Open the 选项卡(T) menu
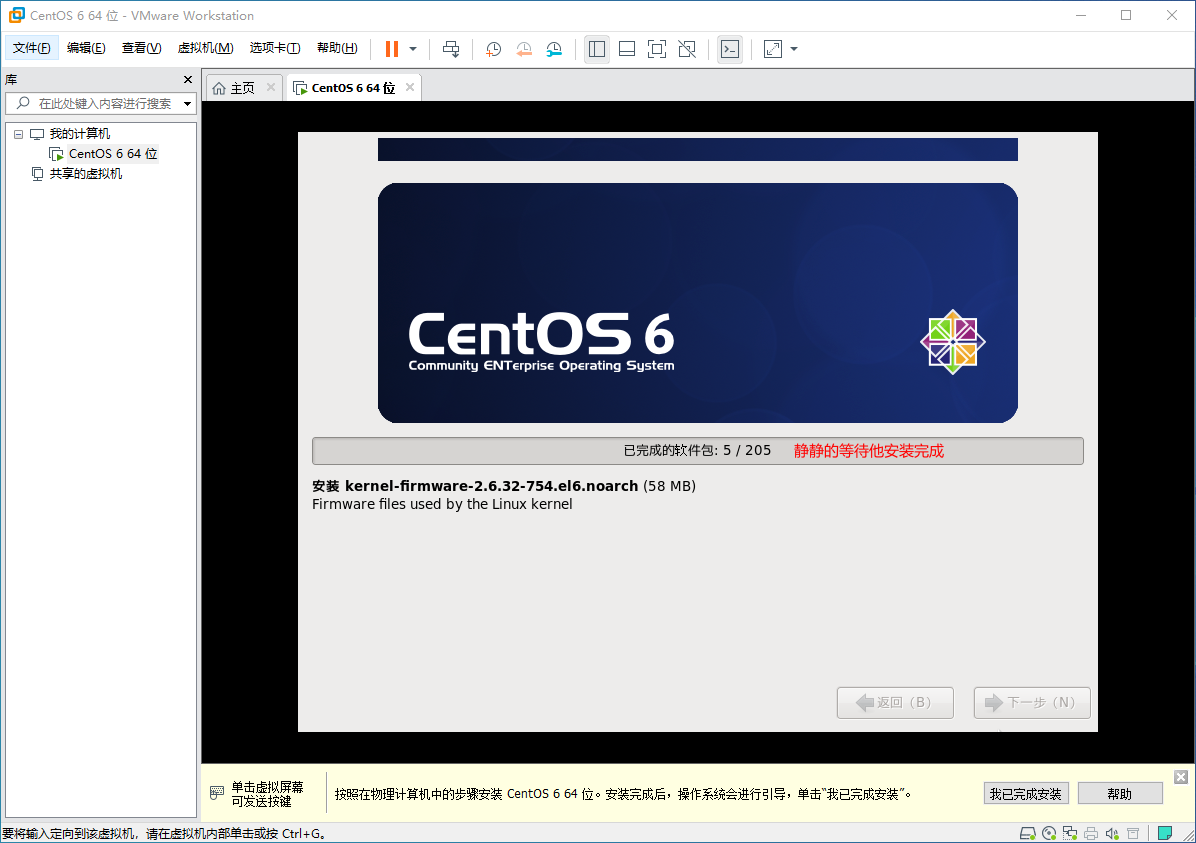Viewport: 1196px width, 843px height. [x=275, y=48]
